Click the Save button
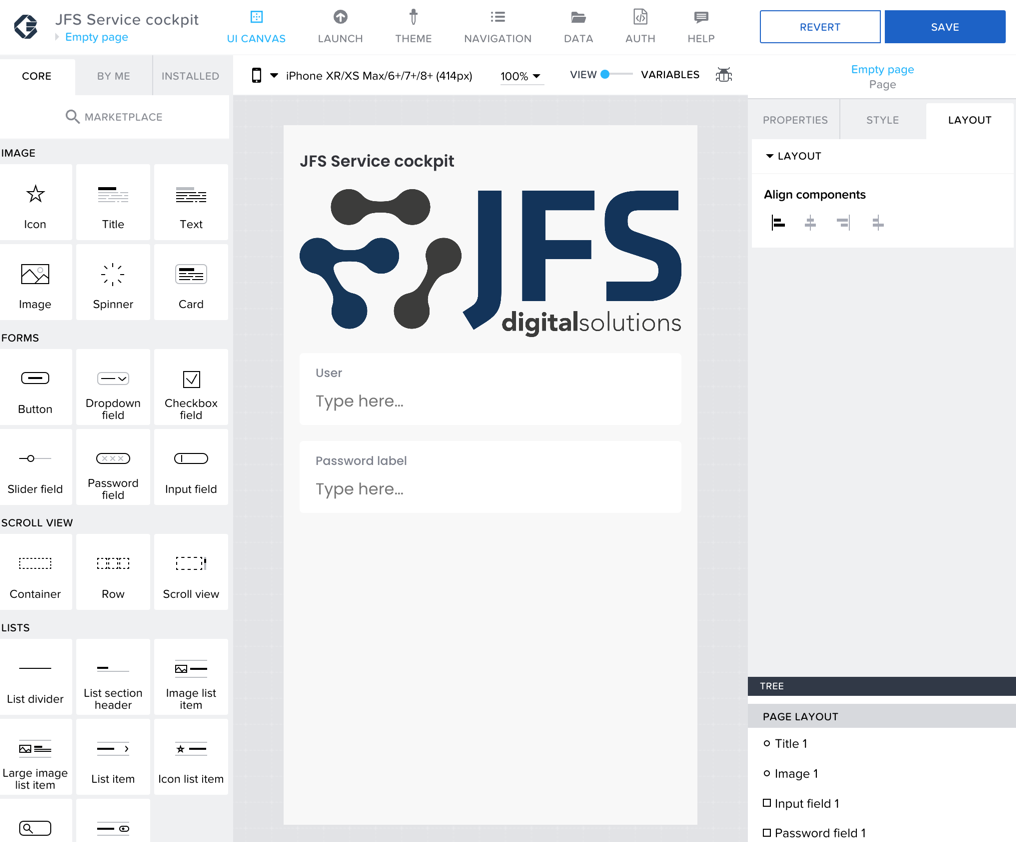 [x=944, y=27]
